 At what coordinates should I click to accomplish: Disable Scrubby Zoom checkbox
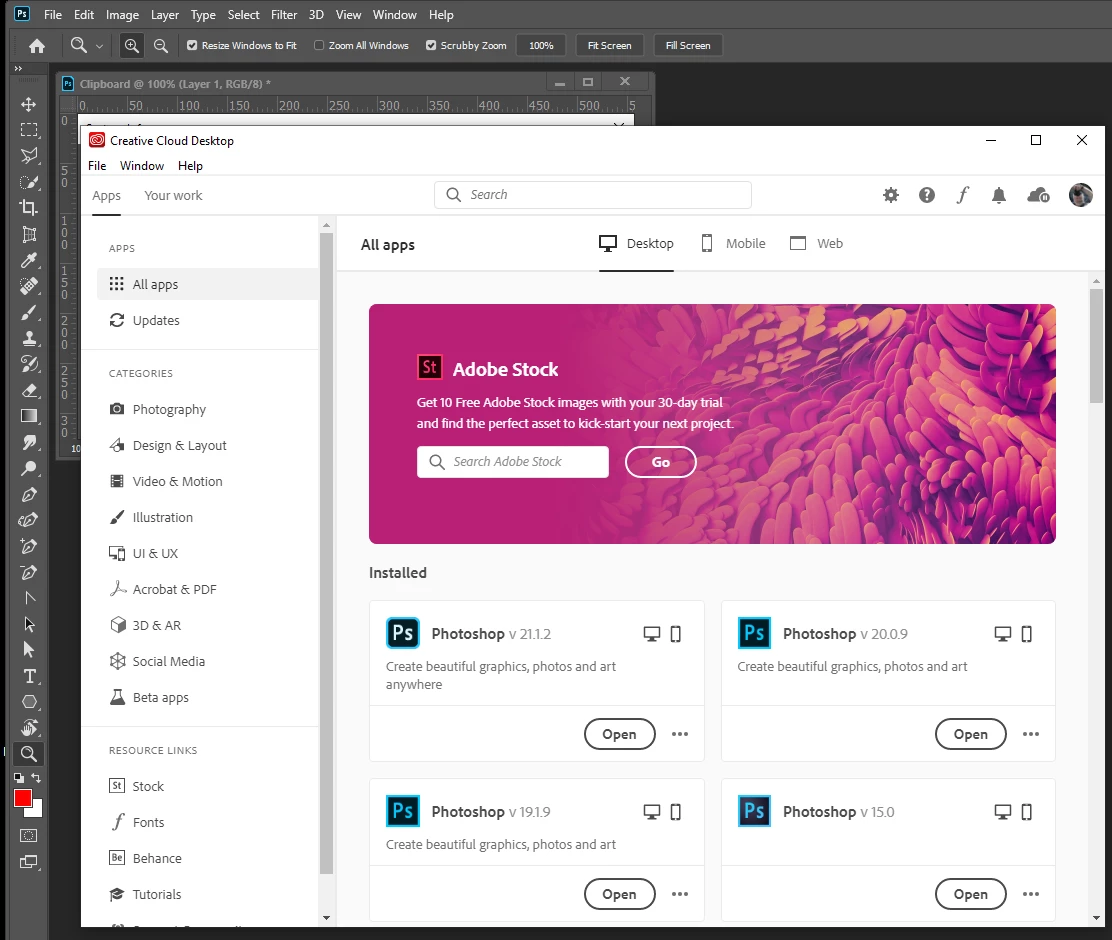pos(430,45)
